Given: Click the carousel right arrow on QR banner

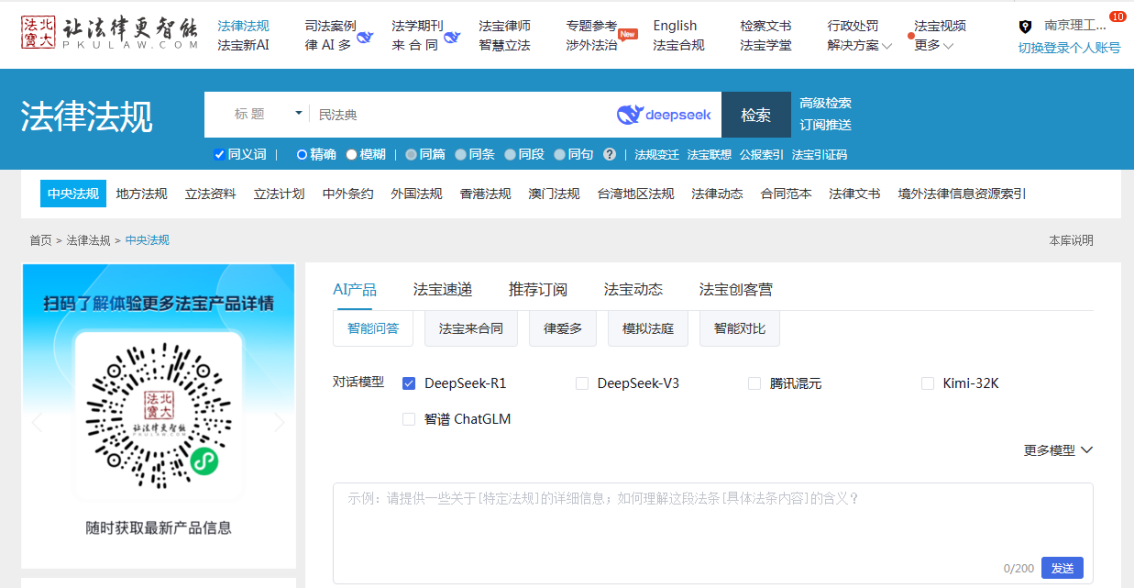Looking at the screenshot, I should pyautogui.click(x=279, y=422).
